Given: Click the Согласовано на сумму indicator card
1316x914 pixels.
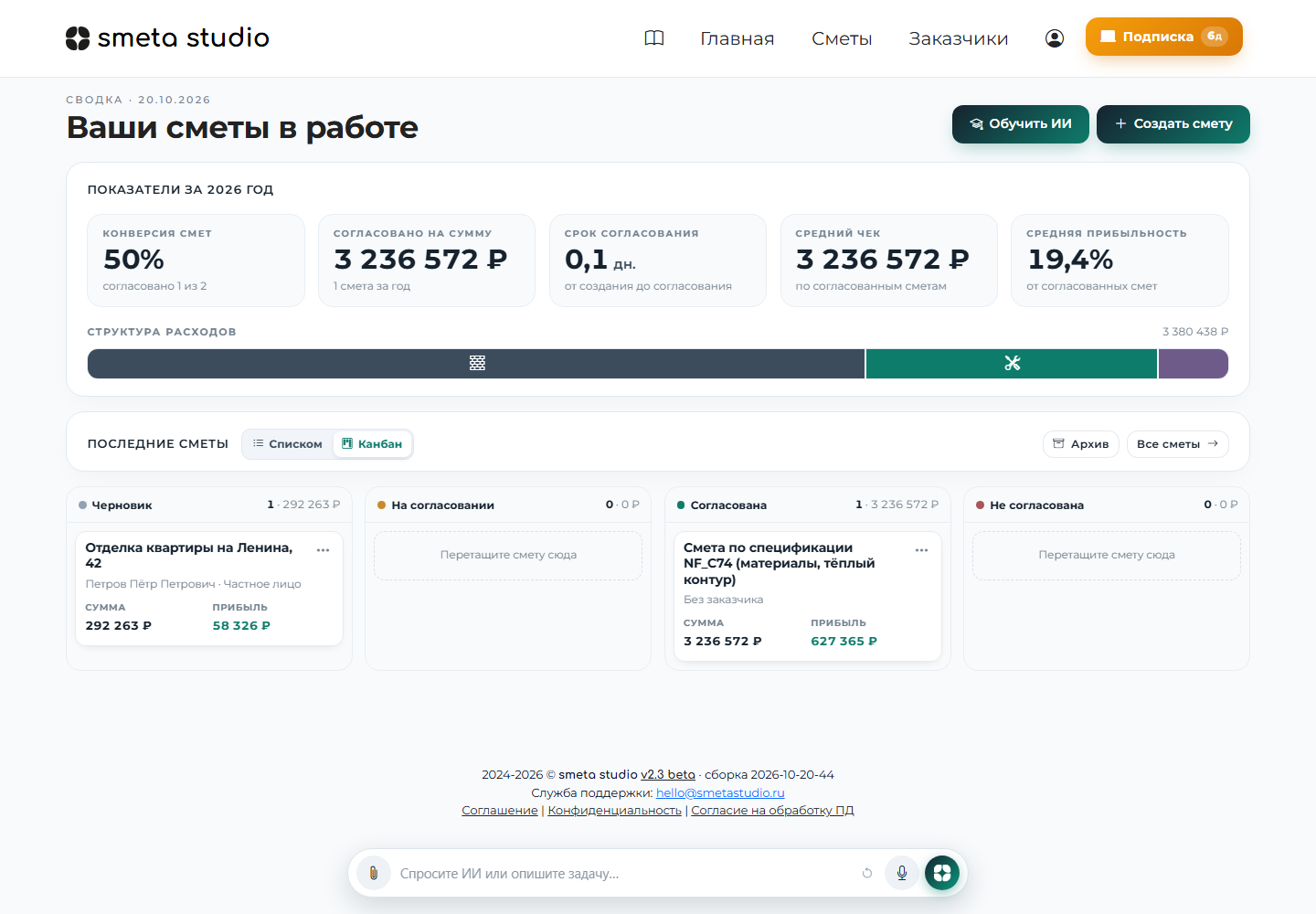Looking at the screenshot, I should (427, 260).
